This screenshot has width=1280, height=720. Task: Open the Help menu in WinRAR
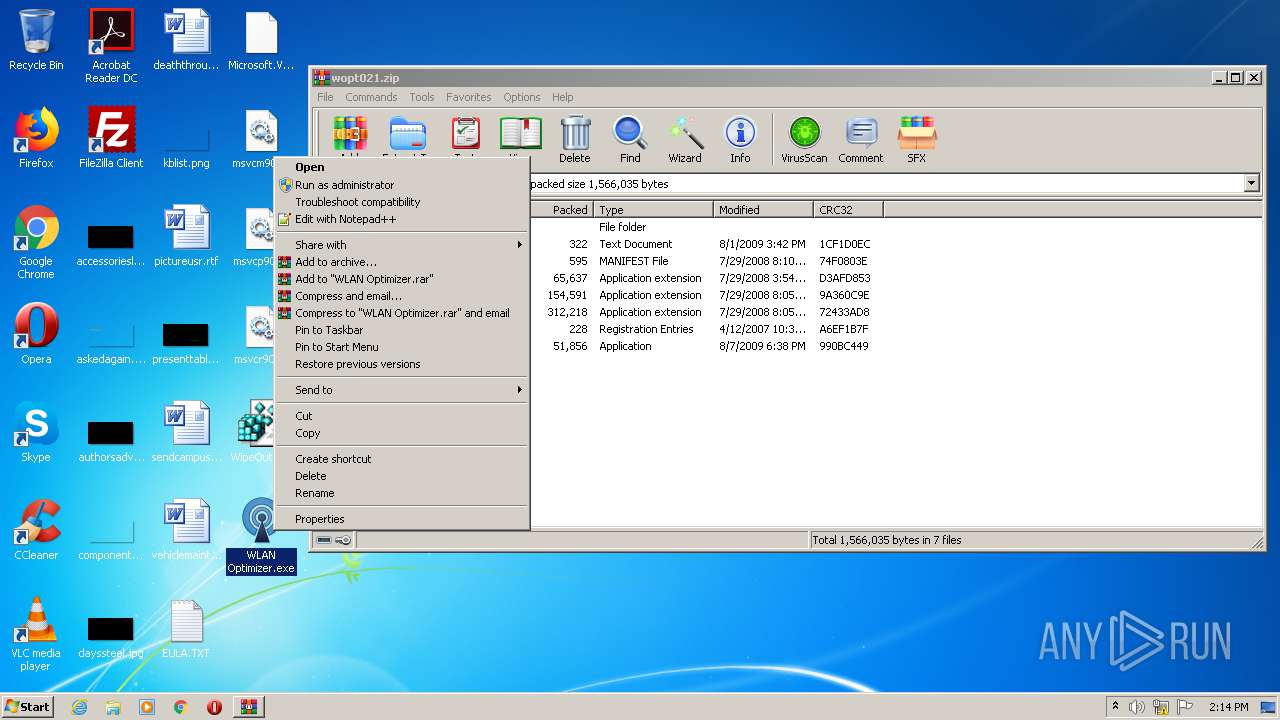click(x=563, y=97)
